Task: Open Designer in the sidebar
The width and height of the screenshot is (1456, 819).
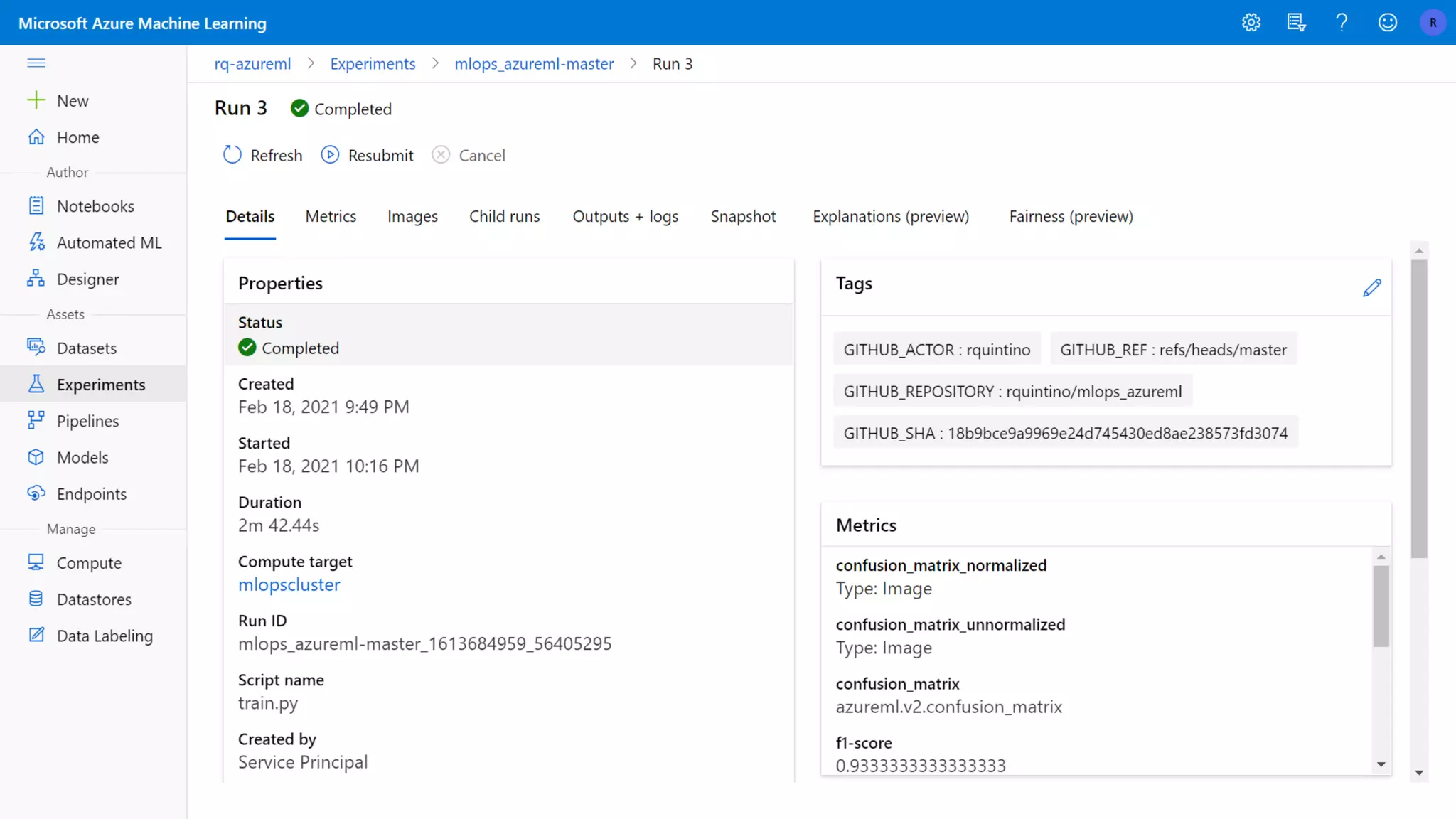Action: click(x=87, y=279)
